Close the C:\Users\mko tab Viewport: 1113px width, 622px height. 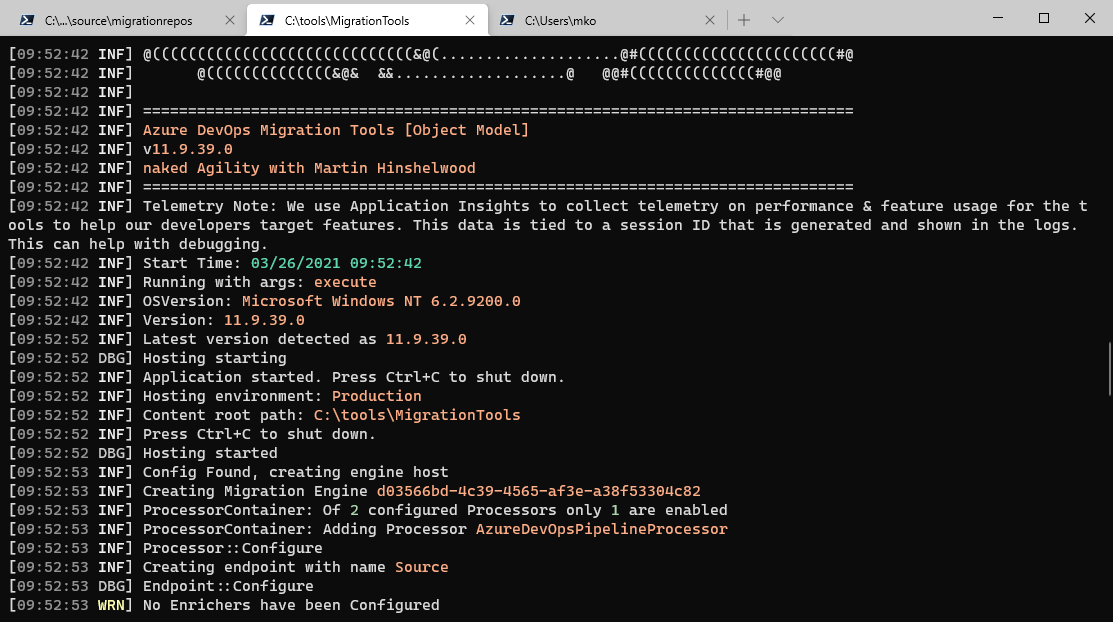710,19
